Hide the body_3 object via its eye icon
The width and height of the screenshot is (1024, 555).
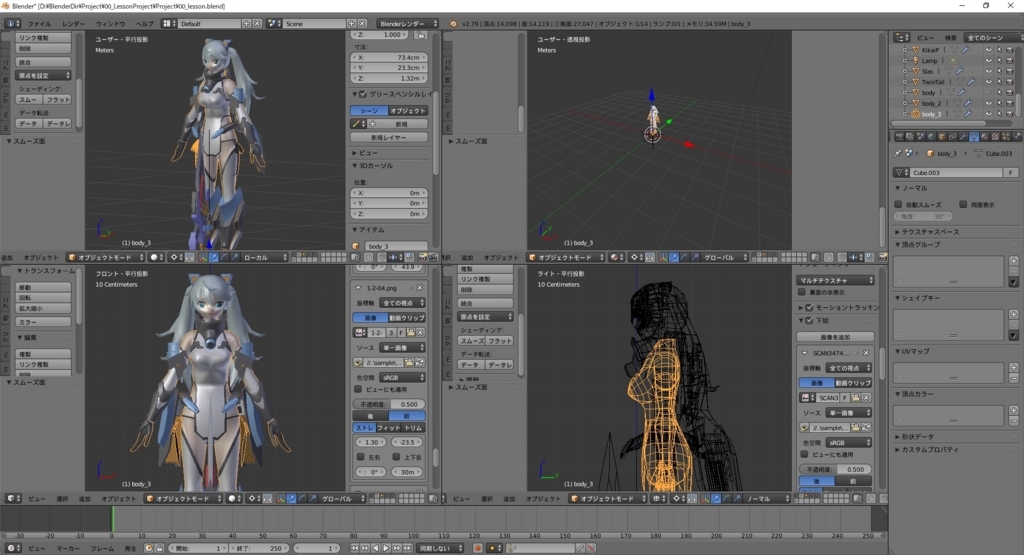989,114
